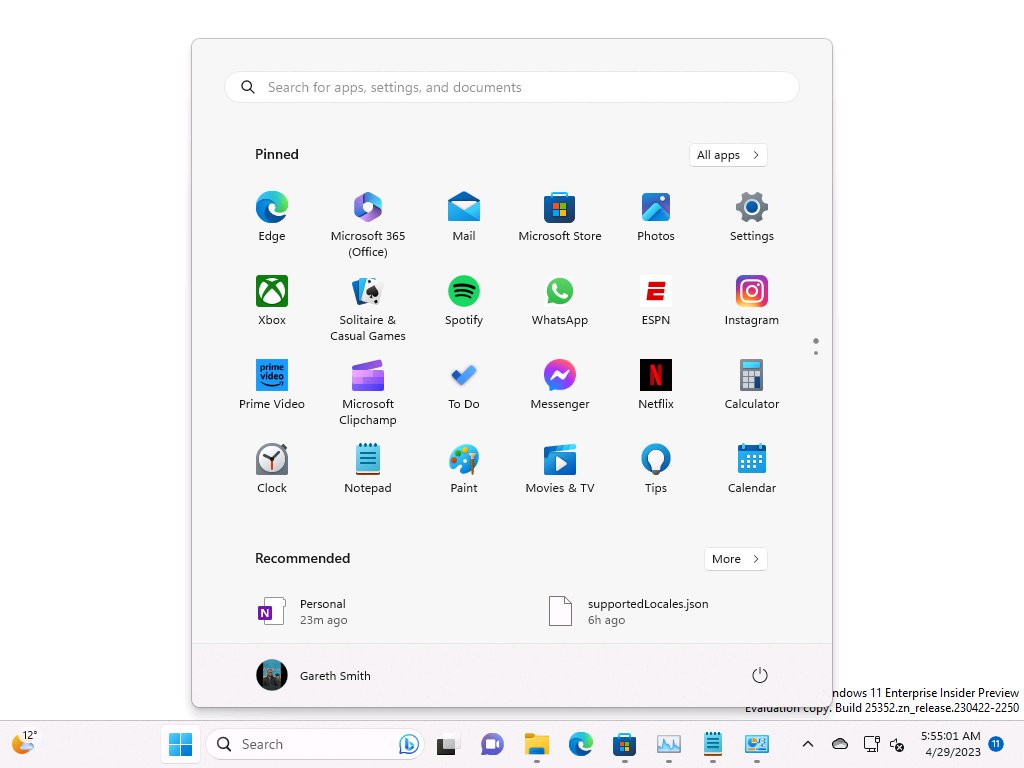Open Edge from the taskbar
Image resolution: width=1024 pixels, height=768 pixels.
click(581, 744)
